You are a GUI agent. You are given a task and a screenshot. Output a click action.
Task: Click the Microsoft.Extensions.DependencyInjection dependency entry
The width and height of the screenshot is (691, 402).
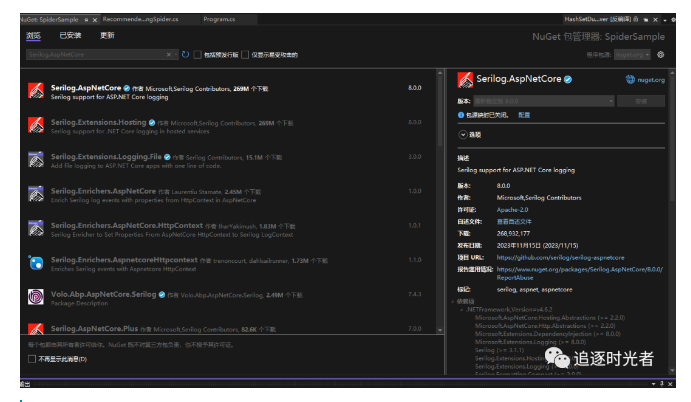click(547, 334)
